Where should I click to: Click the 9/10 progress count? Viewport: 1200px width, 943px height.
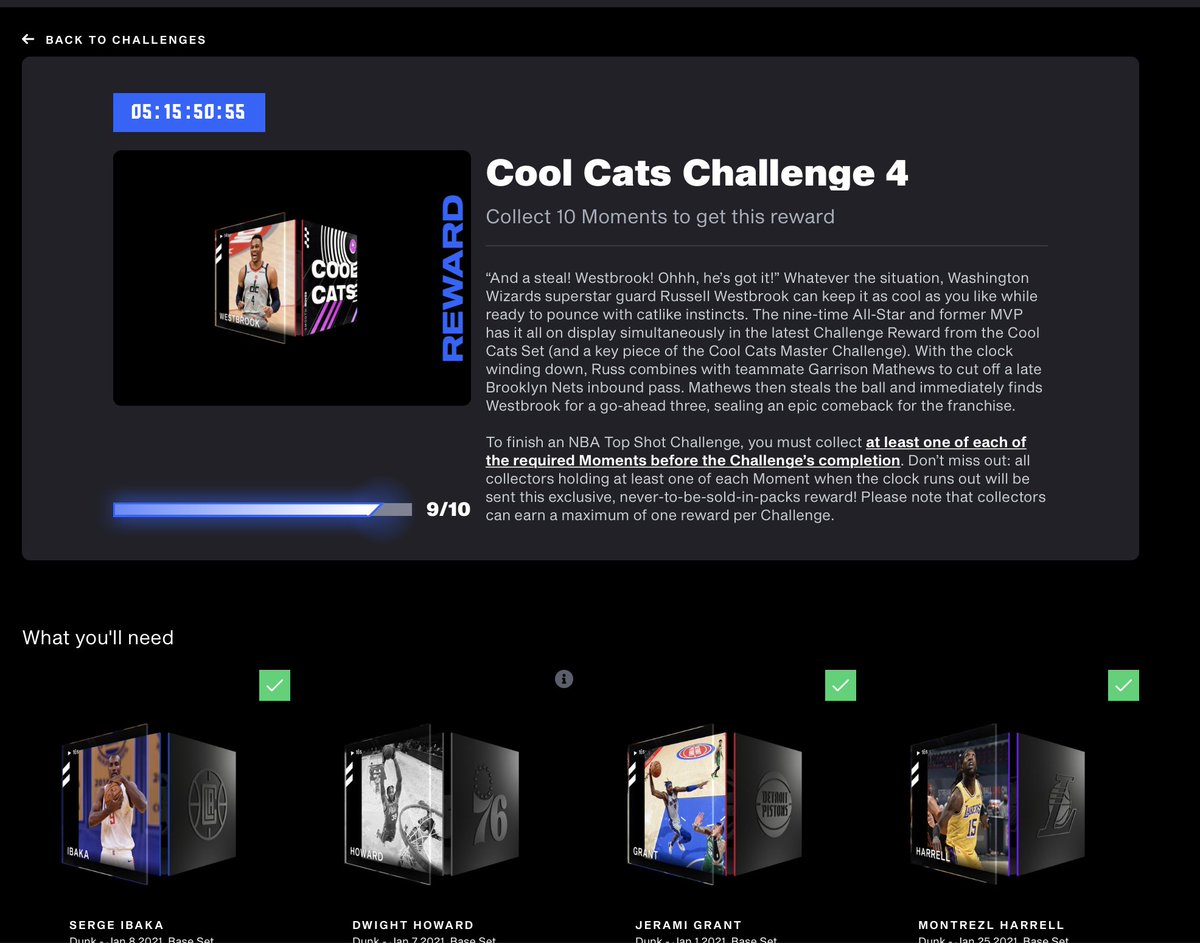pos(448,510)
